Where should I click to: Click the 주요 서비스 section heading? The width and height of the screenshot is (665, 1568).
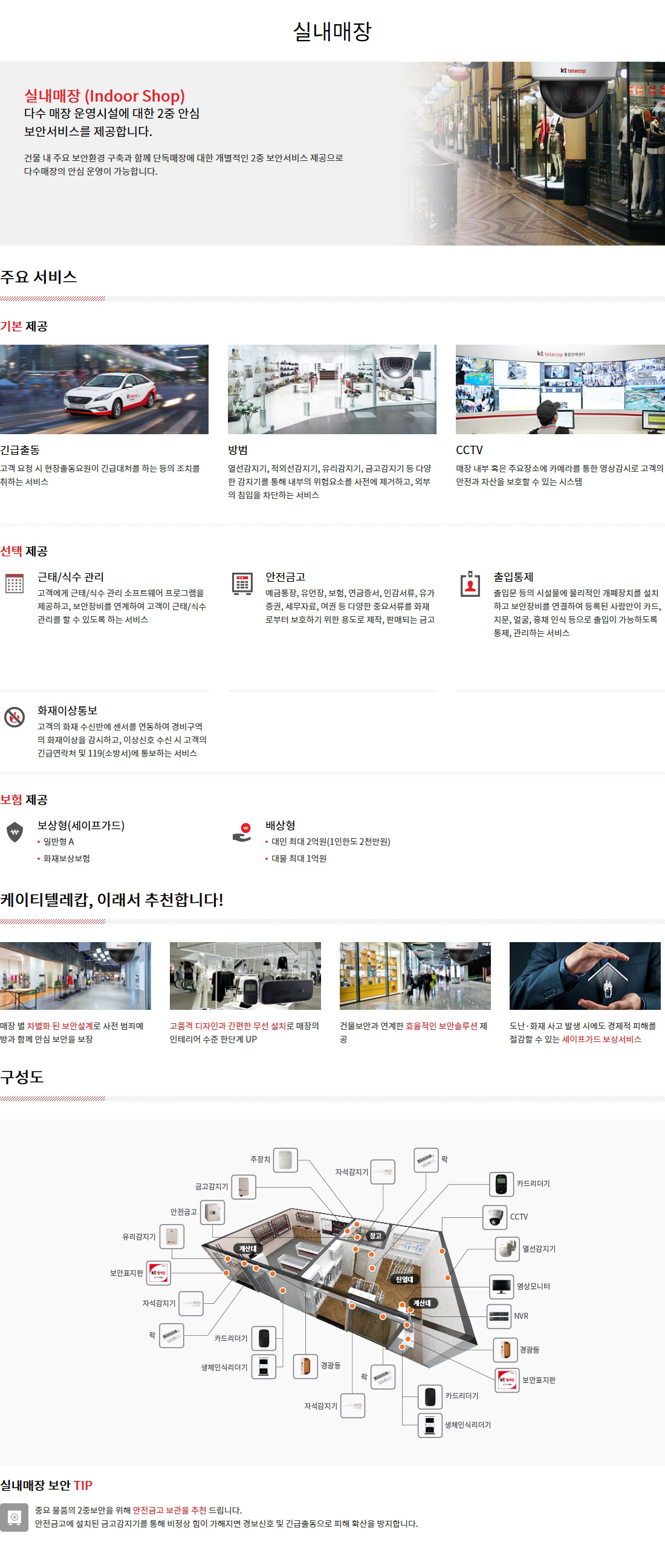(x=38, y=277)
